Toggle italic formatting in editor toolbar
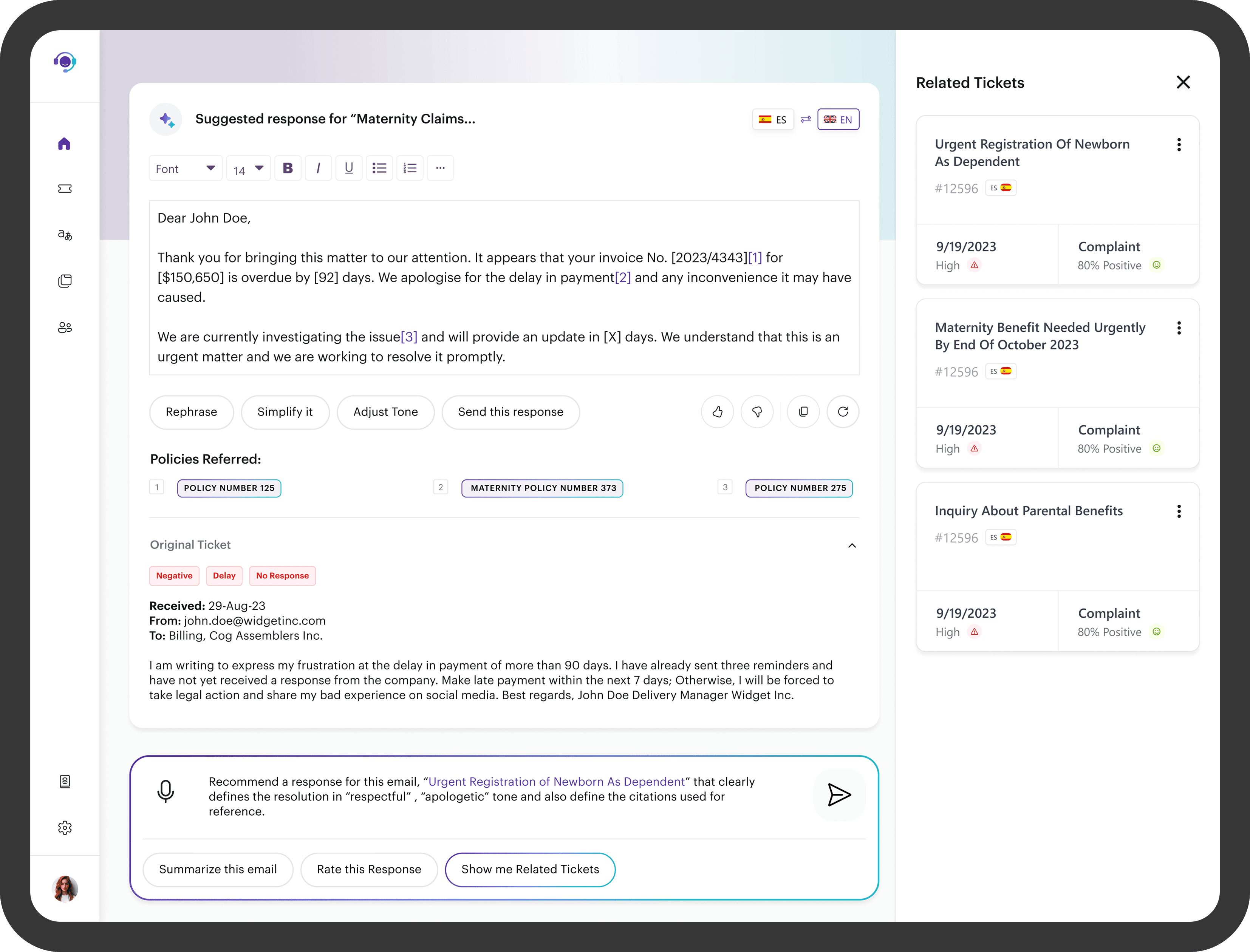 [318, 168]
